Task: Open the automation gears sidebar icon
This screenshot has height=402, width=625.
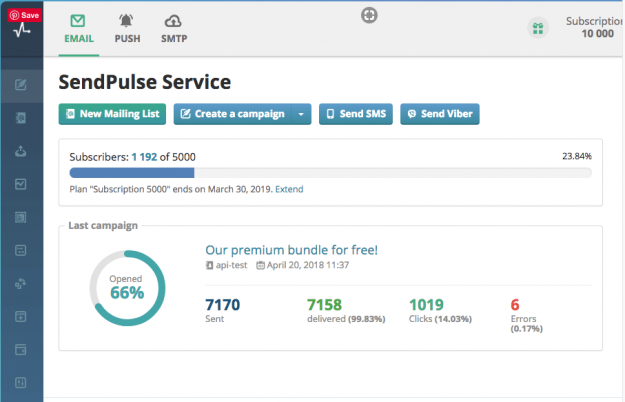Action: [22, 283]
